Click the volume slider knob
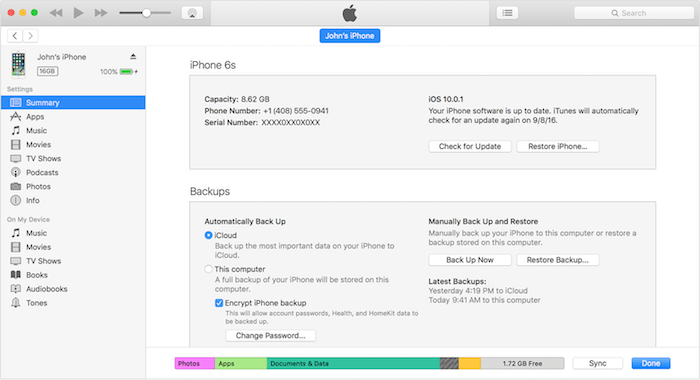Viewport: 700px width, 380px height. coord(146,13)
